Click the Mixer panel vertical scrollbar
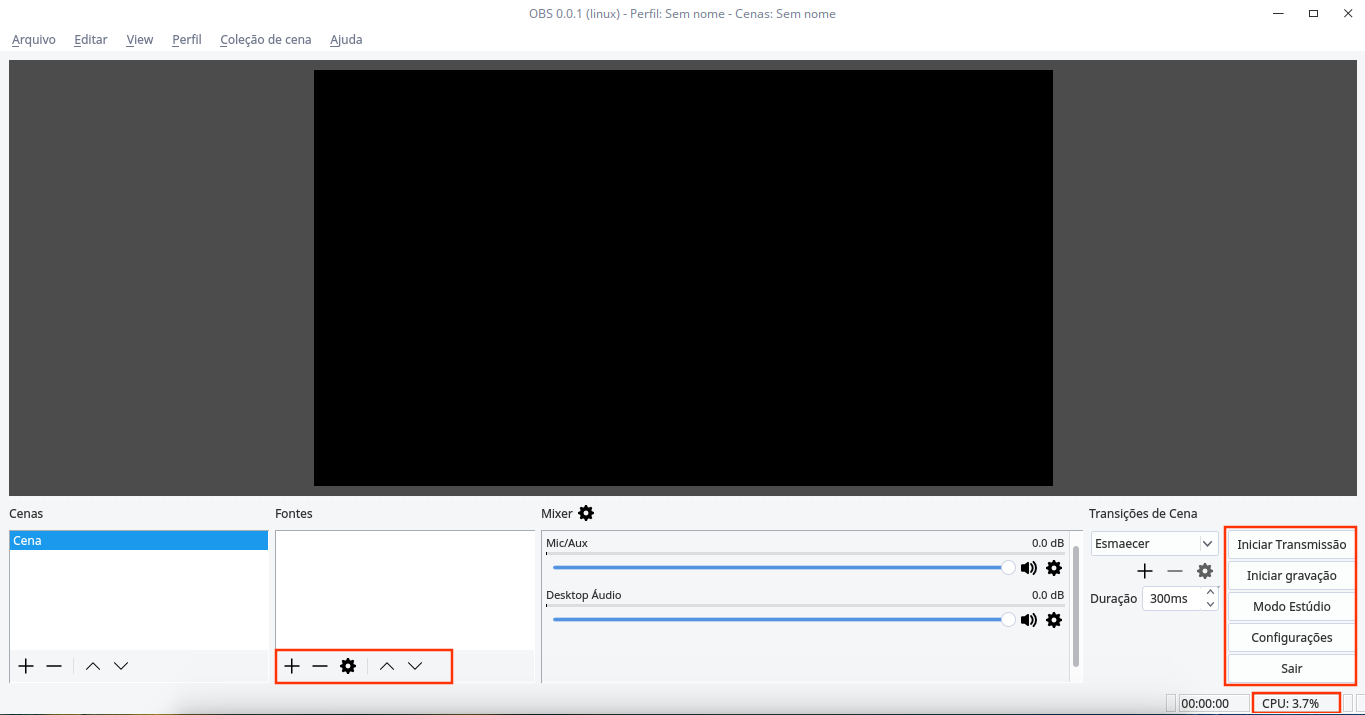Viewport: 1365px width, 715px height. point(1076,606)
